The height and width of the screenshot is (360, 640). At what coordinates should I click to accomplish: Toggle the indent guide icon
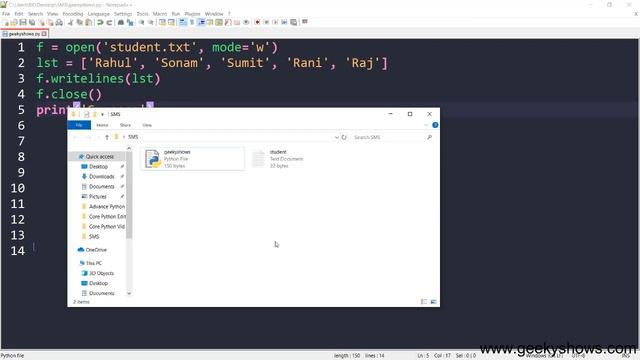point(201,22)
